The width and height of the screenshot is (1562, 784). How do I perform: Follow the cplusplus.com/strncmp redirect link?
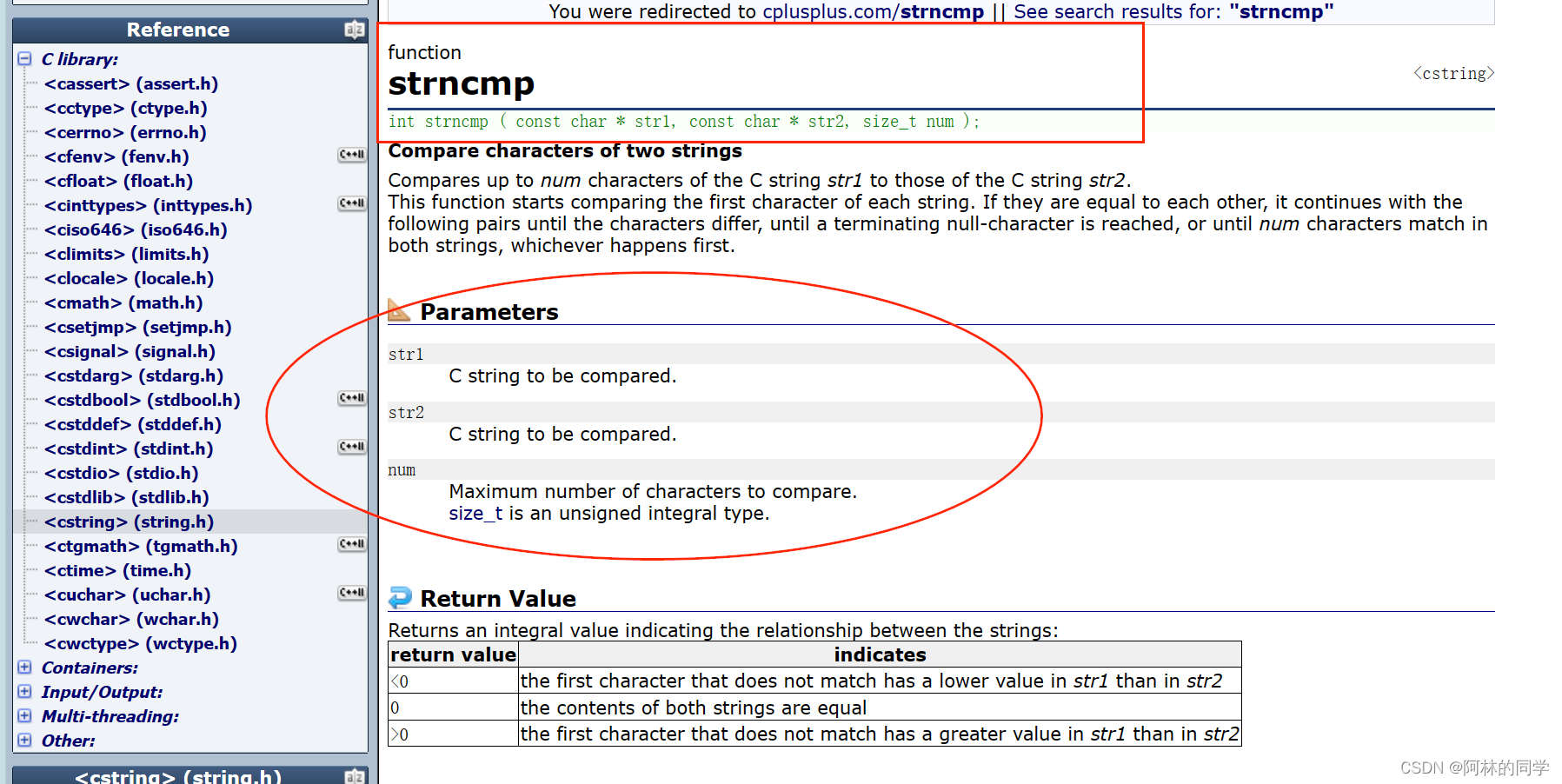click(x=873, y=11)
